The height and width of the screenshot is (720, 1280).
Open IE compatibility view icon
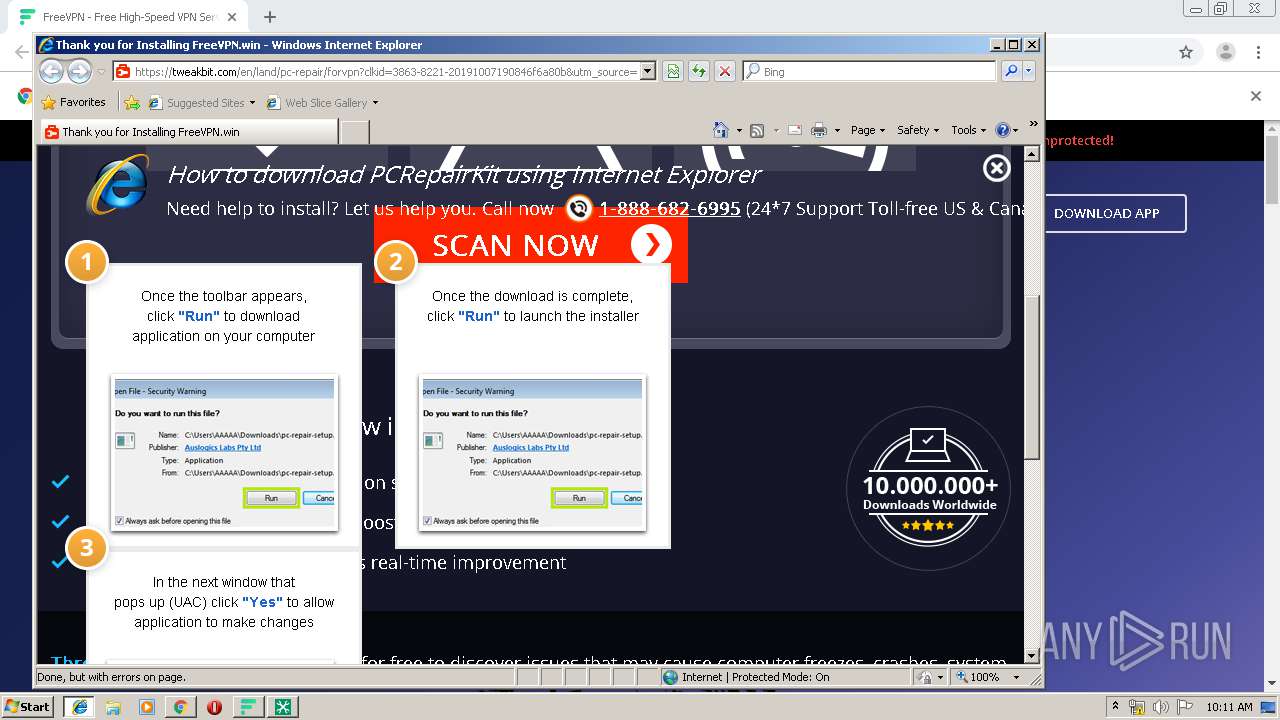(x=673, y=71)
